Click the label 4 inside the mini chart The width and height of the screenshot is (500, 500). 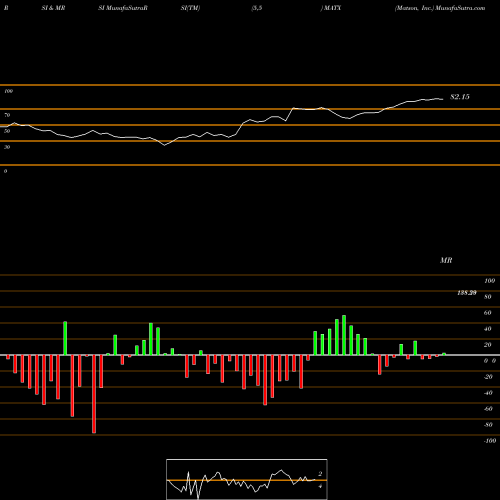(x=320, y=486)
